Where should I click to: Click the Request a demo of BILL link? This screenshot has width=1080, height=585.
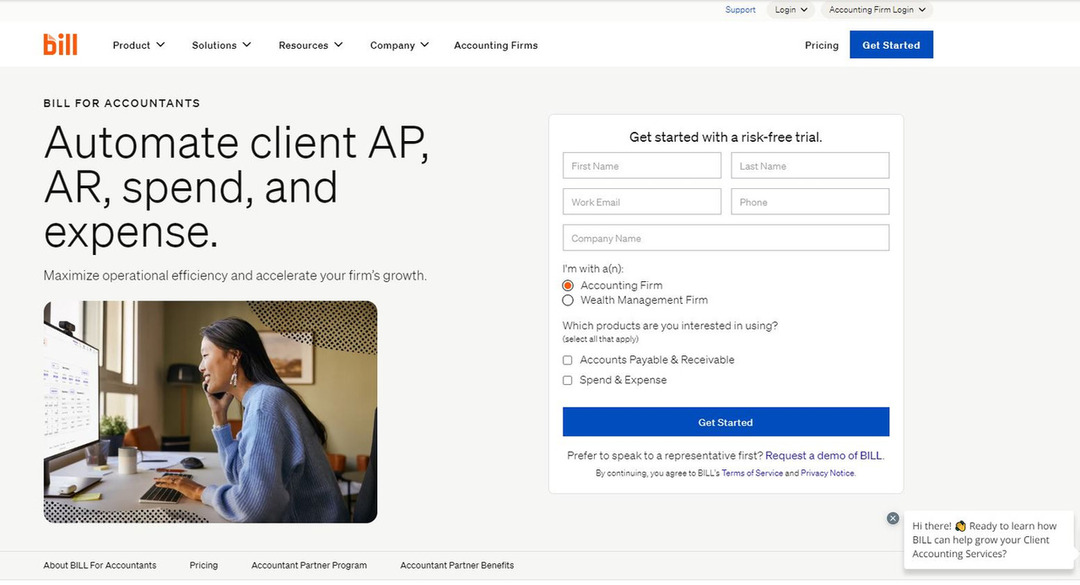pyautogui.click(x=823, y=455)
